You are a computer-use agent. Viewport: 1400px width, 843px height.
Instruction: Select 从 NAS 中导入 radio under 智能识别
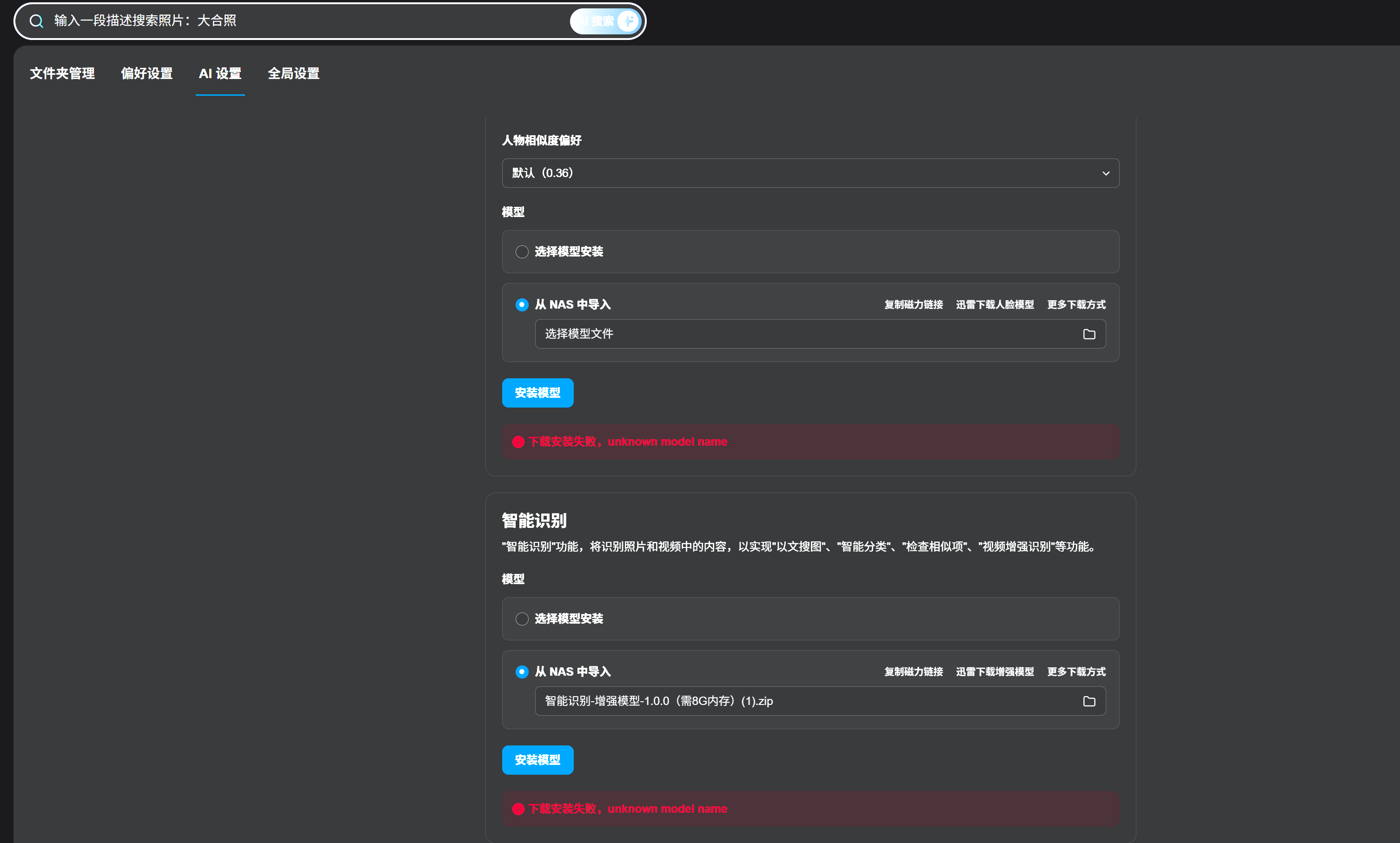pyautogui.click(x=522, y=672)
